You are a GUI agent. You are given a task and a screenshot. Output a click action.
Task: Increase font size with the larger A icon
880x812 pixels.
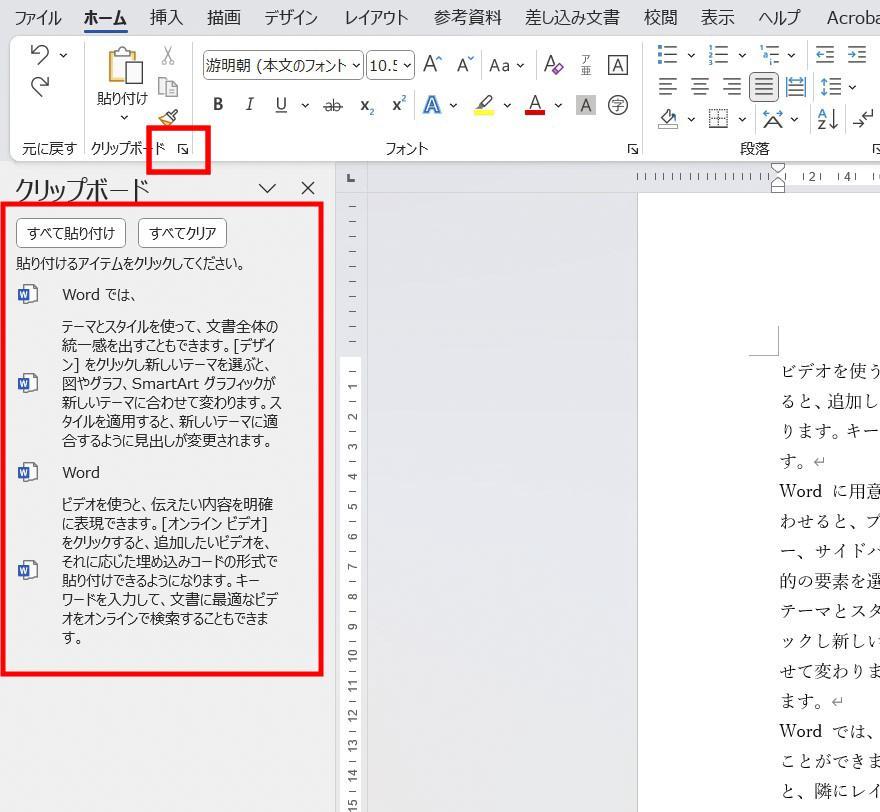point(432,65)
